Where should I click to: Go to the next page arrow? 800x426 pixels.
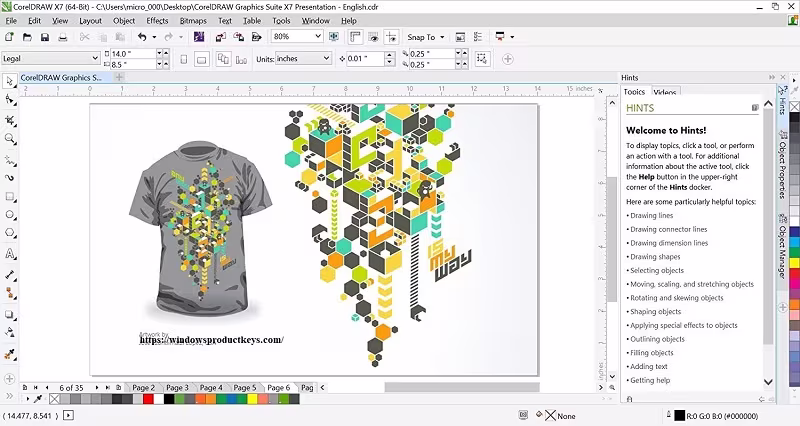pos(97,388)
